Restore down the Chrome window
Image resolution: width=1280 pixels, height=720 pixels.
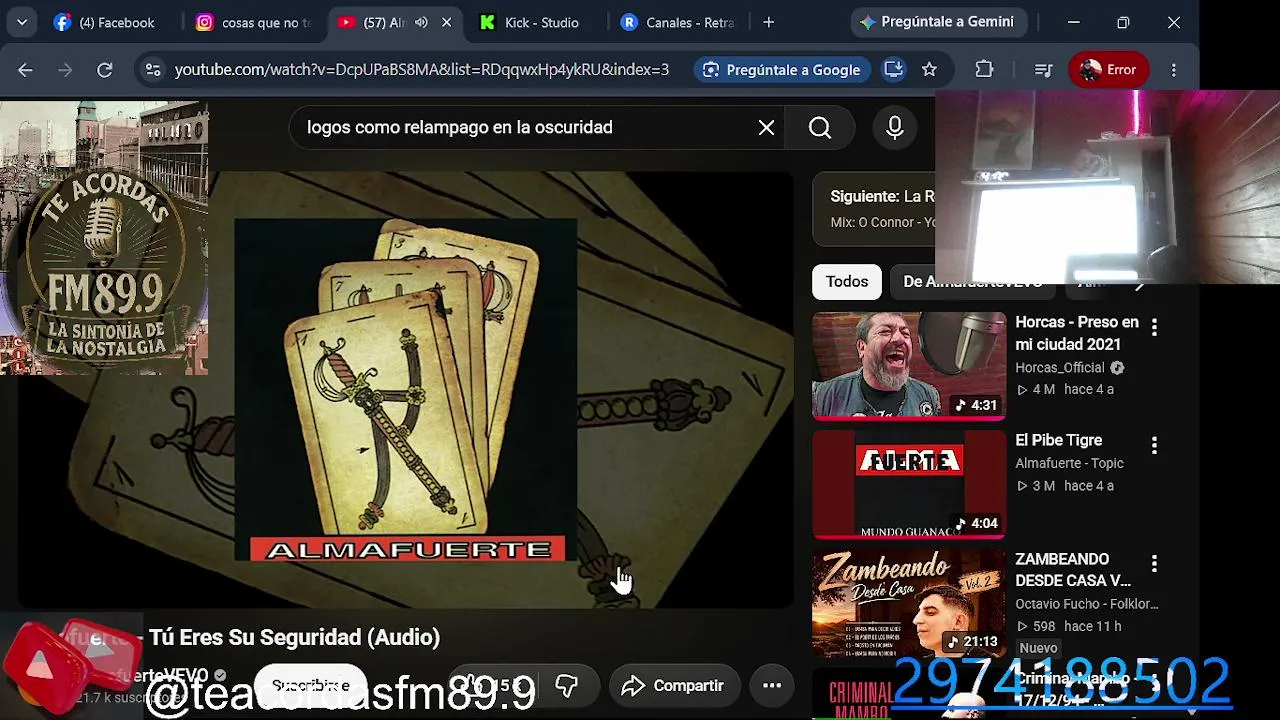pyautogui.click(x=1123, y=22)
